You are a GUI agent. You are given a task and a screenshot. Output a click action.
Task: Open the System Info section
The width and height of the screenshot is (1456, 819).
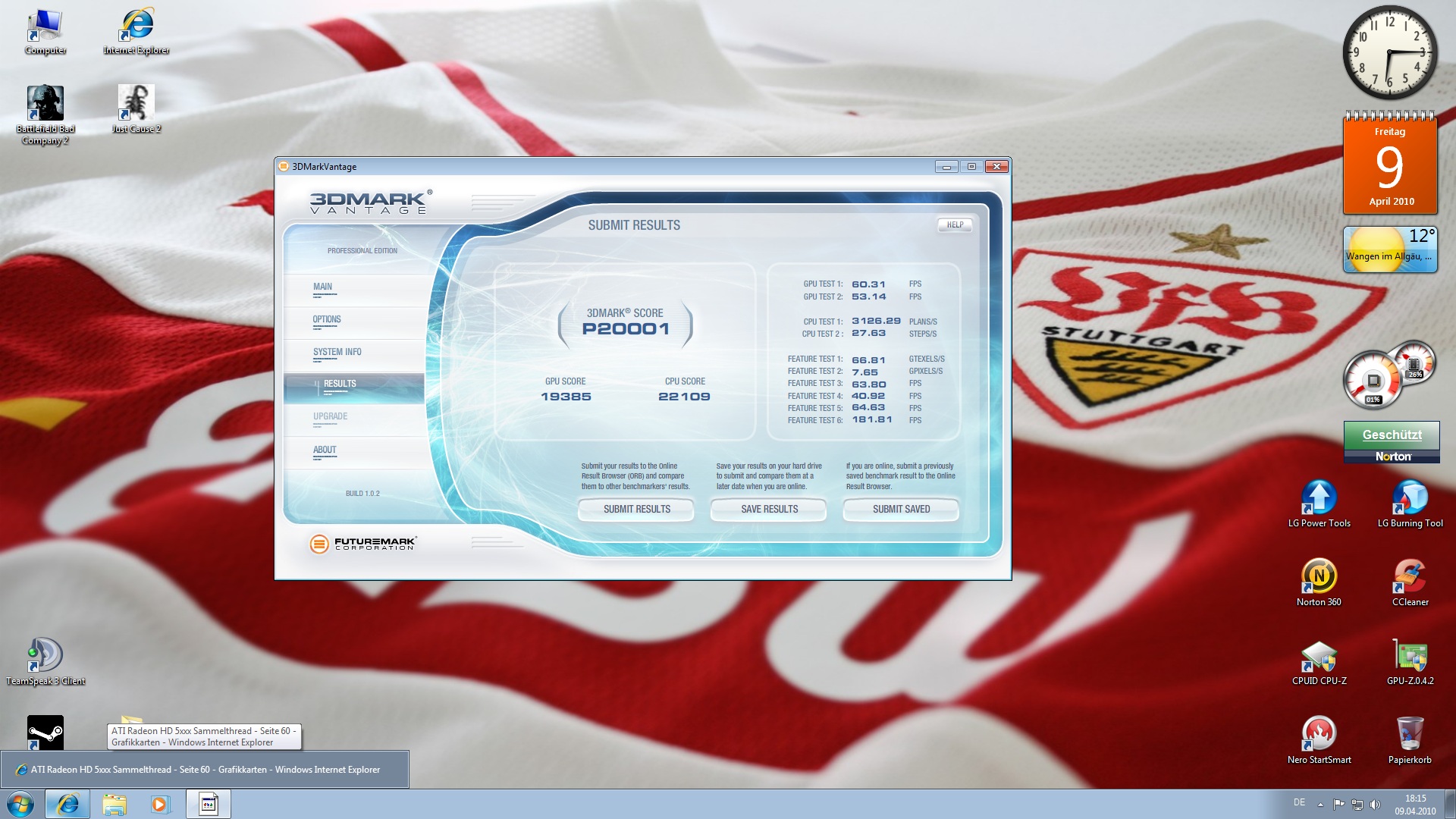click(337, 353)
